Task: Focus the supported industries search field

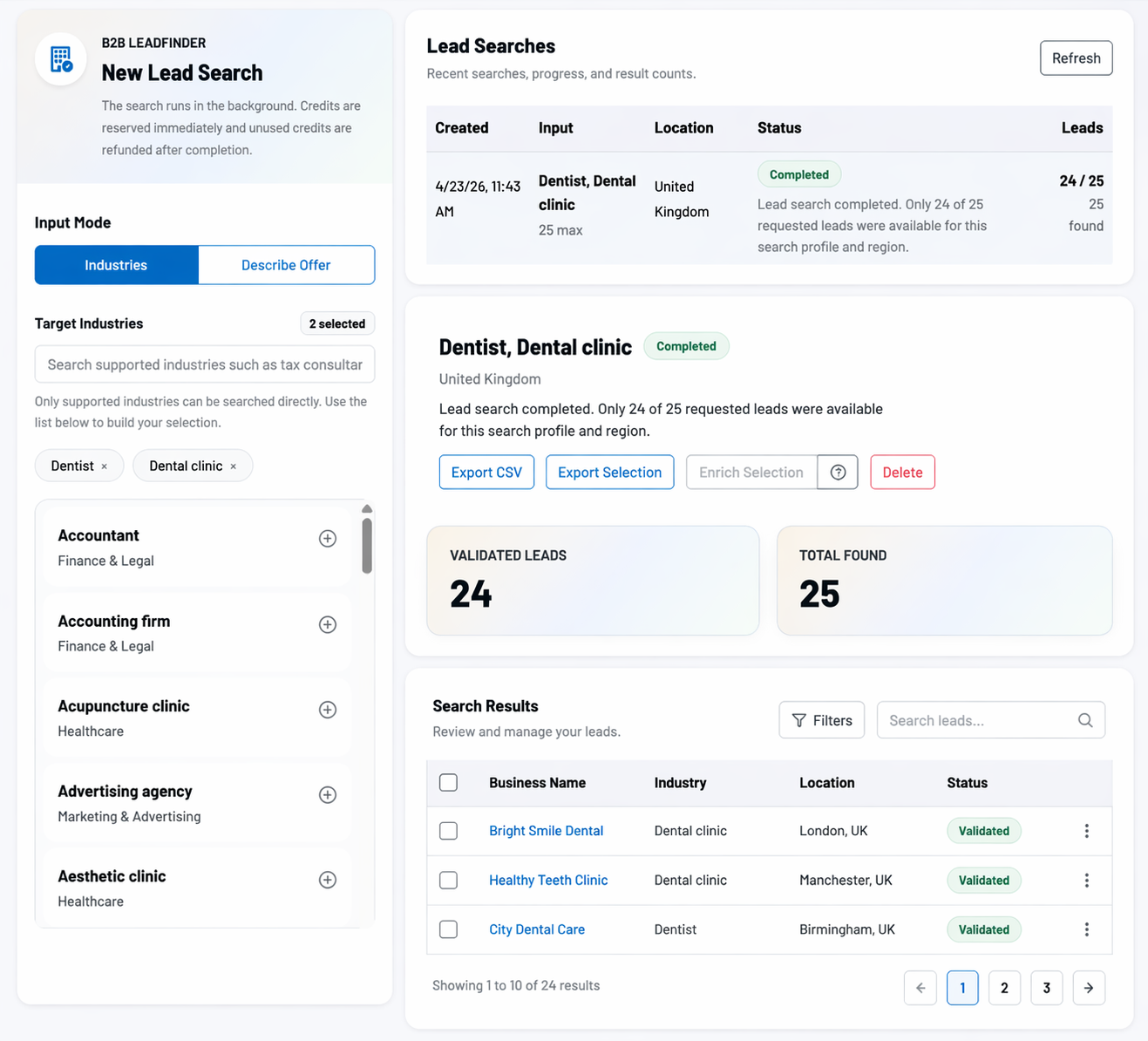Action: 205,364
